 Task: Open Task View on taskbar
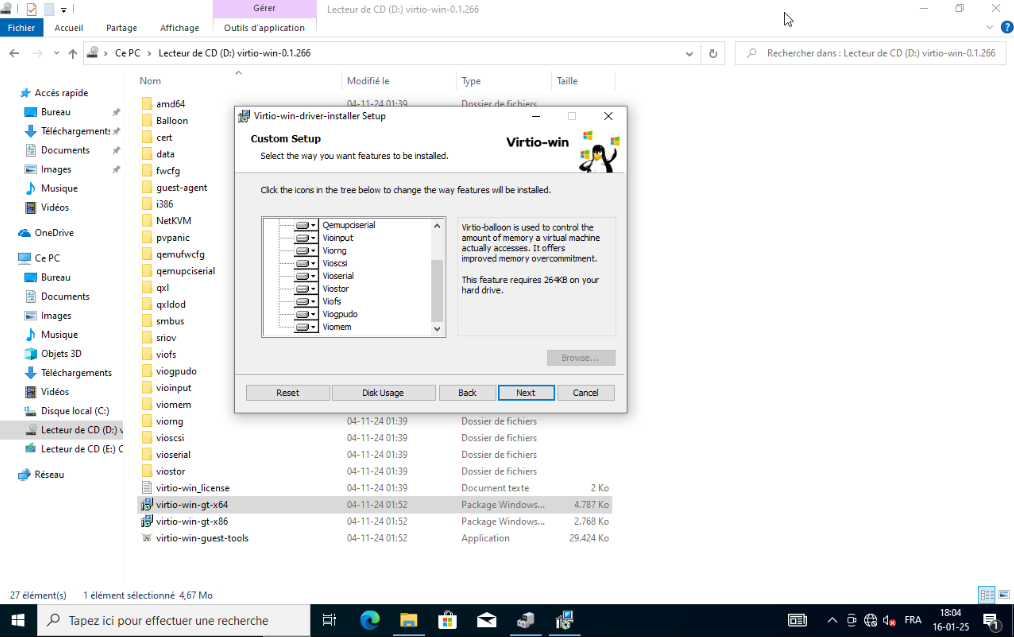329,621
